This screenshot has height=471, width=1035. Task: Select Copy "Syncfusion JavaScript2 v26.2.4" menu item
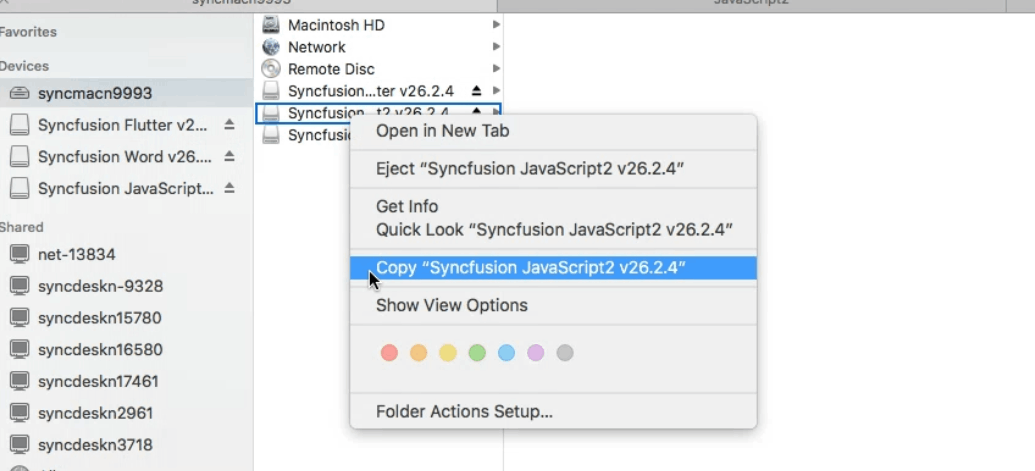click(530, 267)
